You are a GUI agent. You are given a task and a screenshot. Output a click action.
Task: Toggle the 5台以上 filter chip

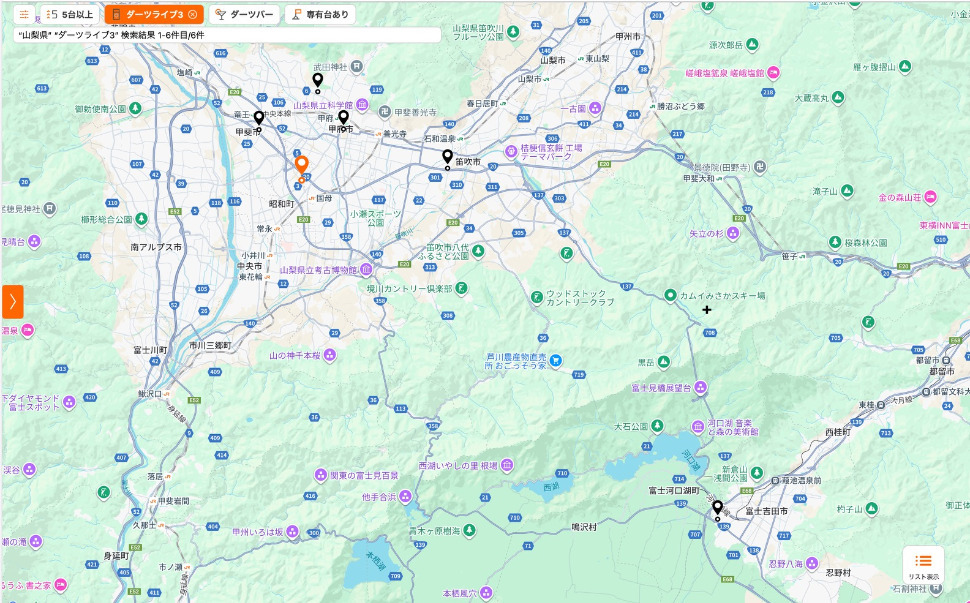71,14
